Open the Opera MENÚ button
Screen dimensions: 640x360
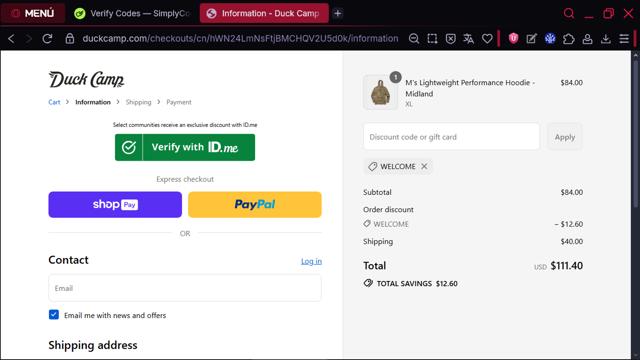pyautogui.click(x=33, y=13)
